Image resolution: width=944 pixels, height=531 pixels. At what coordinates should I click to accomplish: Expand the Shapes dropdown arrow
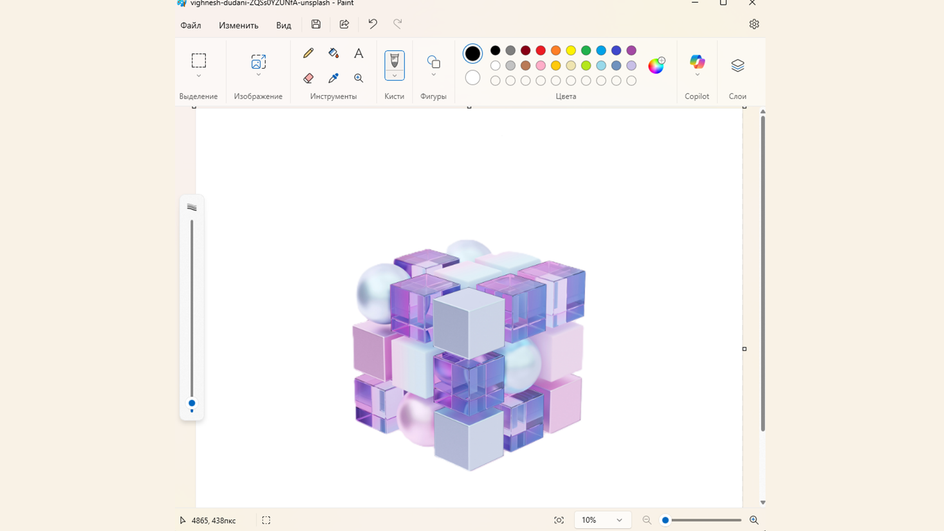[x=433, y=75]
